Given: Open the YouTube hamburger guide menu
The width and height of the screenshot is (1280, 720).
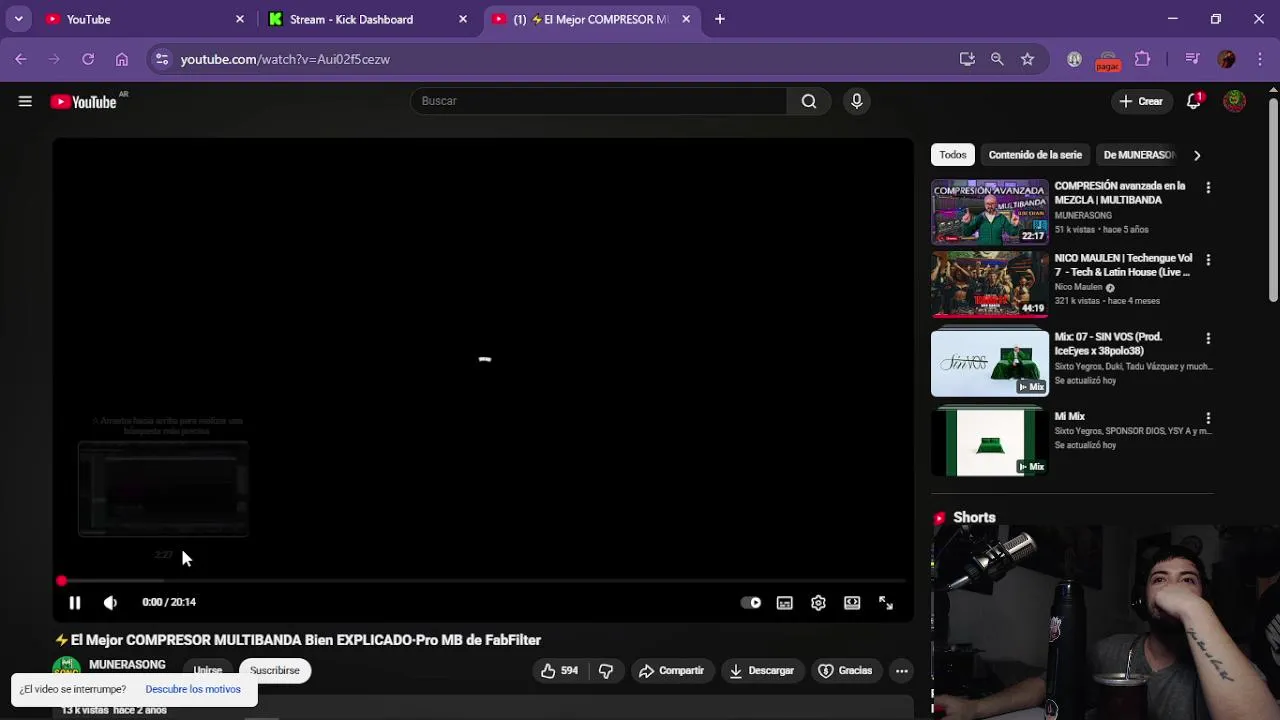Looking at the screenshot, I should tap(25, 101).
